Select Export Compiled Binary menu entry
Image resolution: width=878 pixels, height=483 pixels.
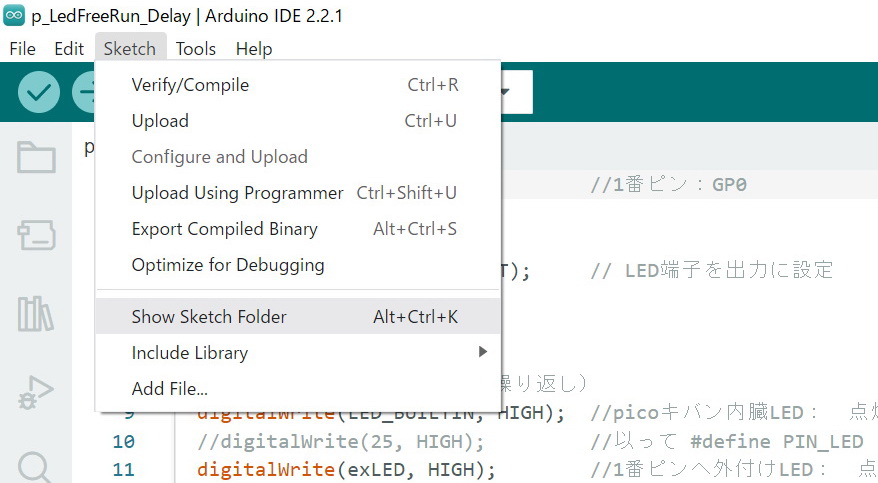298,229
